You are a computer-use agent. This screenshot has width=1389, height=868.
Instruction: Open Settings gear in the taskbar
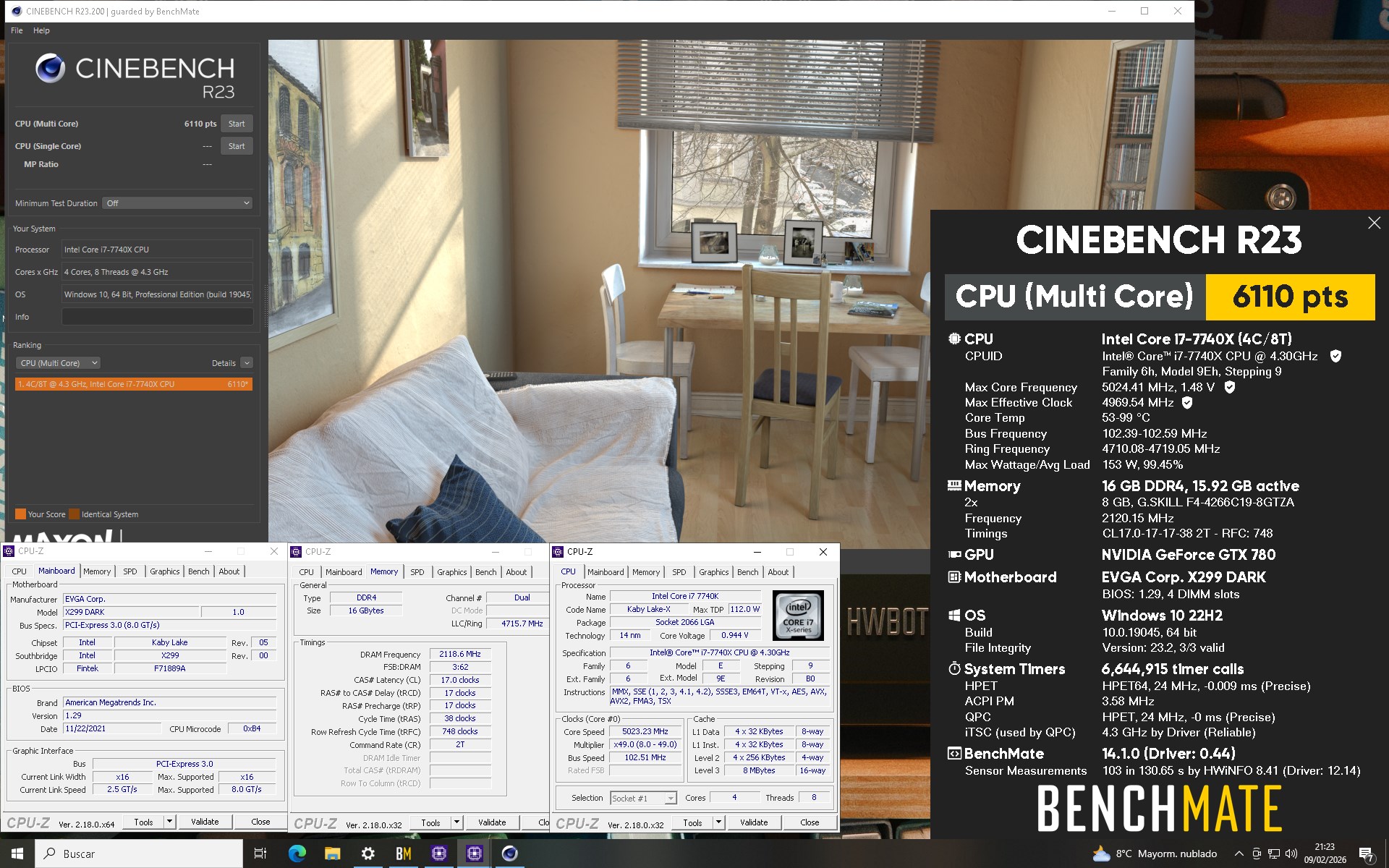click(x=368, y=854)
